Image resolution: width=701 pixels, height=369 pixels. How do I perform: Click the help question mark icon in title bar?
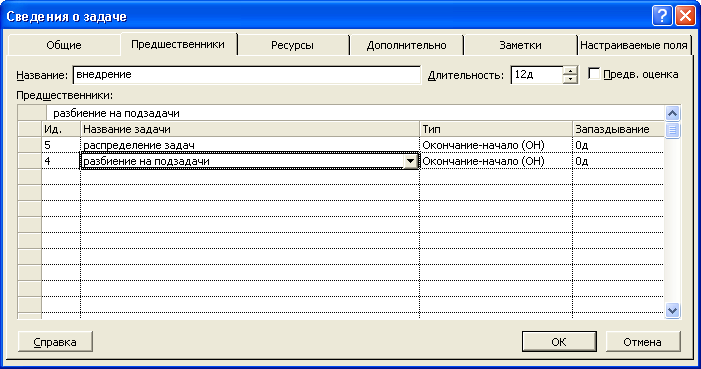662,16
